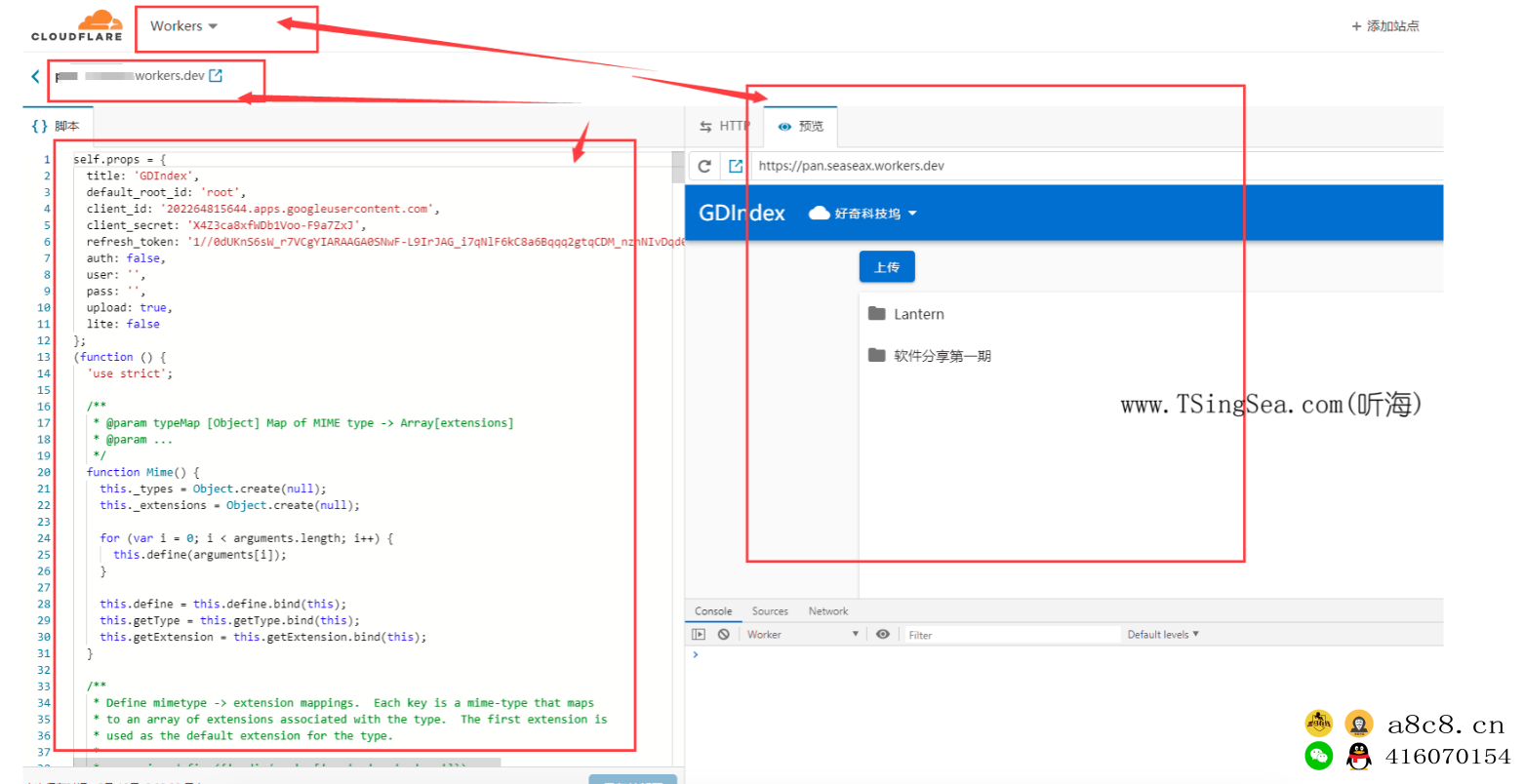Click the 'function Mime() {' line
1524x784 pixels.
point(142,472)
